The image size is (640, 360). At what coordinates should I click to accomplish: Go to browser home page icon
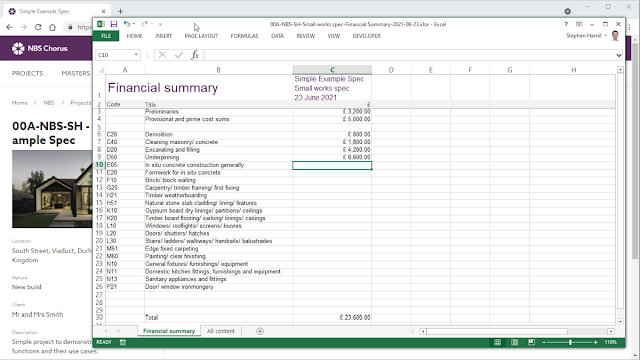coord(52,27)
